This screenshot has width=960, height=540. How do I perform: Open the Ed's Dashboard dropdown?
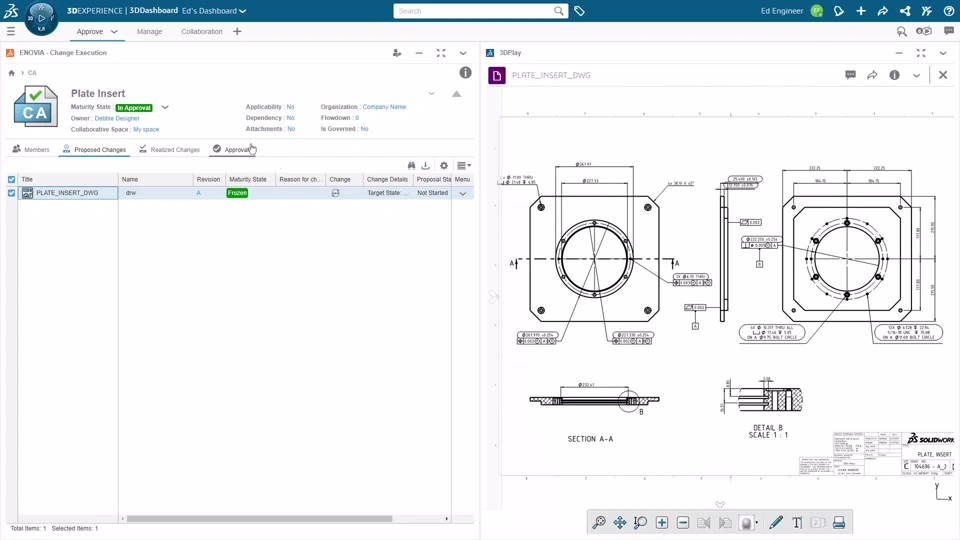[214, 11]
